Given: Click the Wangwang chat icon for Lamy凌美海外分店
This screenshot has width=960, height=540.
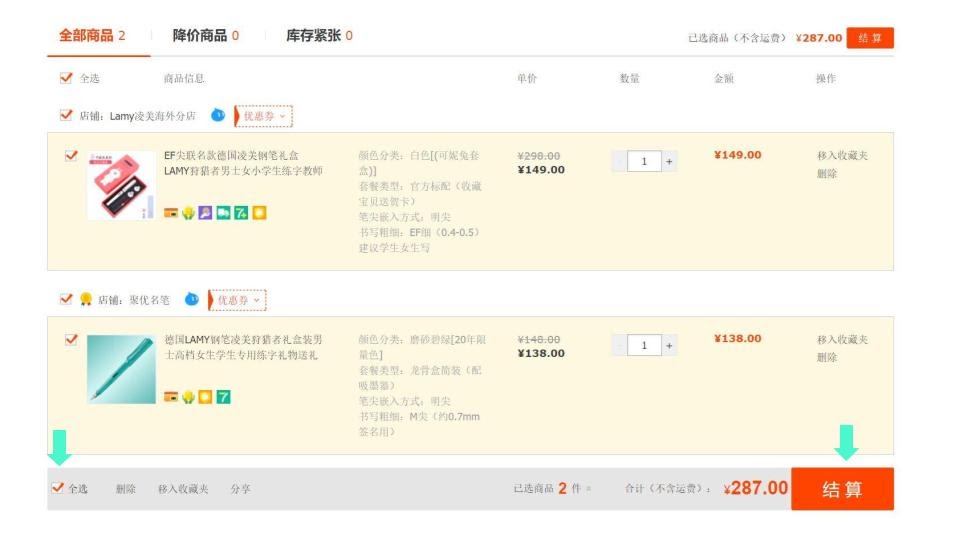Looking at the screenshot, I should click(218, 116).
